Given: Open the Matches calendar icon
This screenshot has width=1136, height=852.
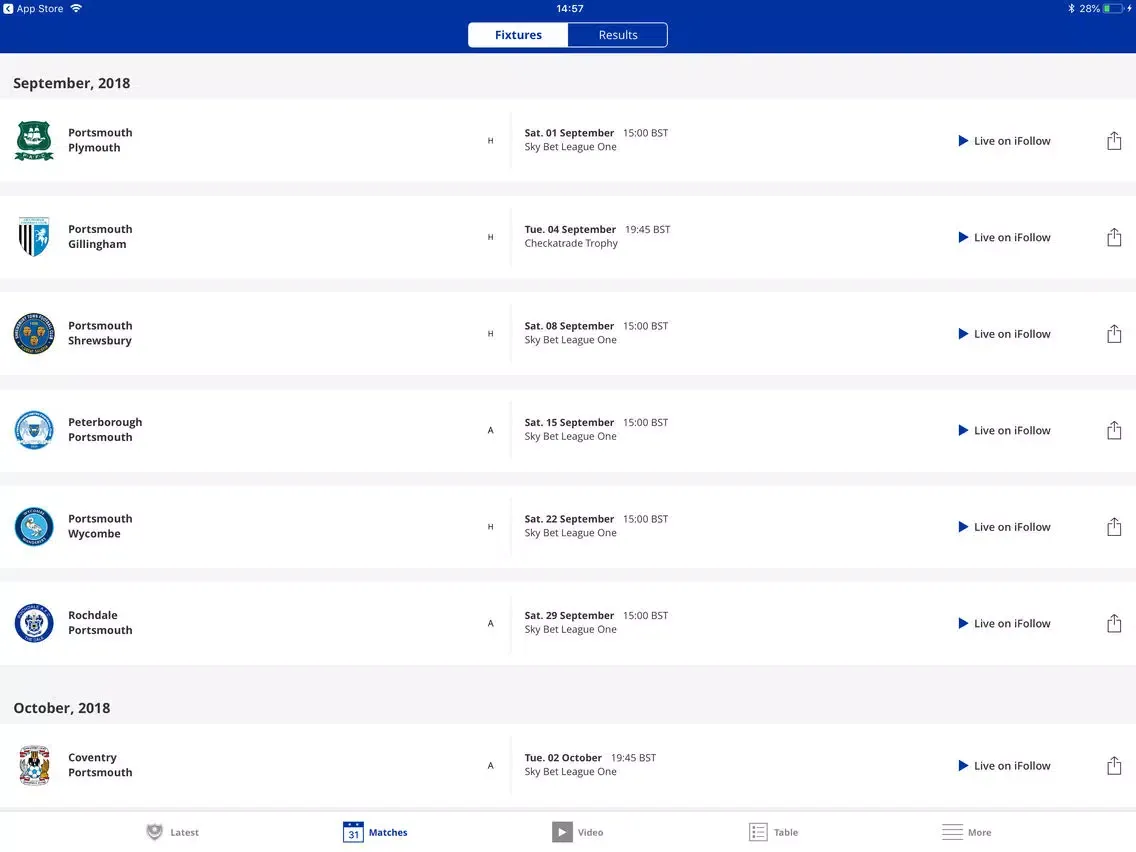Looking at the screenshot, I should [x=353, y=832].
